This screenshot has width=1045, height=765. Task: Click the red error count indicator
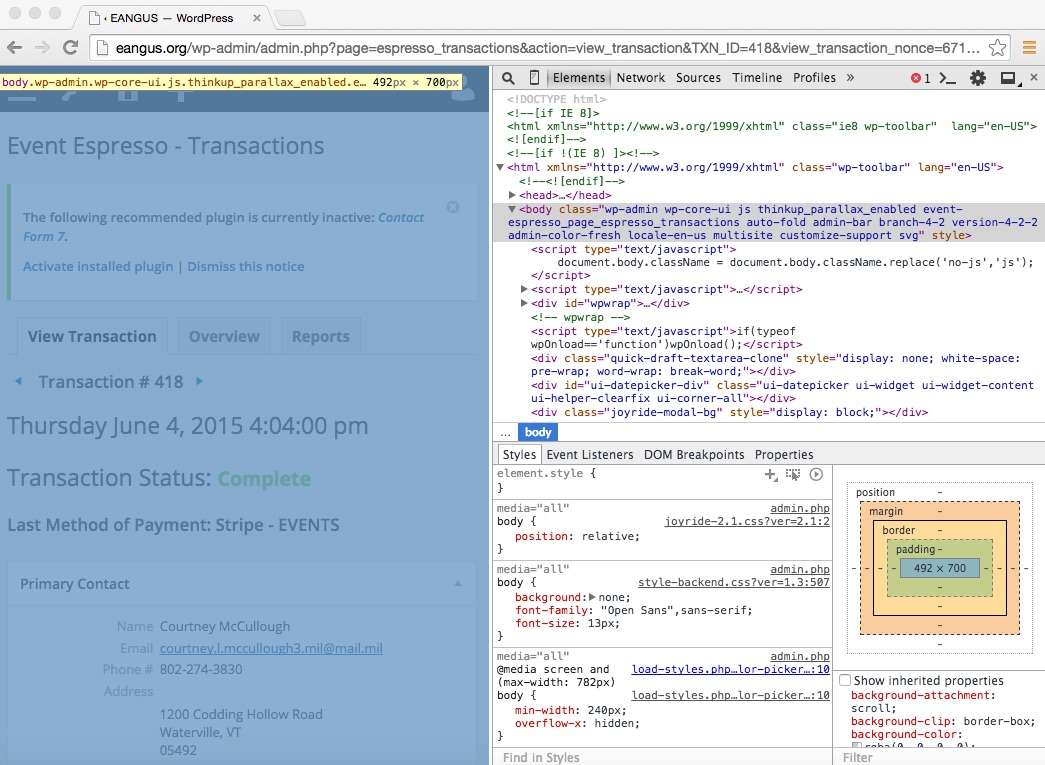920,79
